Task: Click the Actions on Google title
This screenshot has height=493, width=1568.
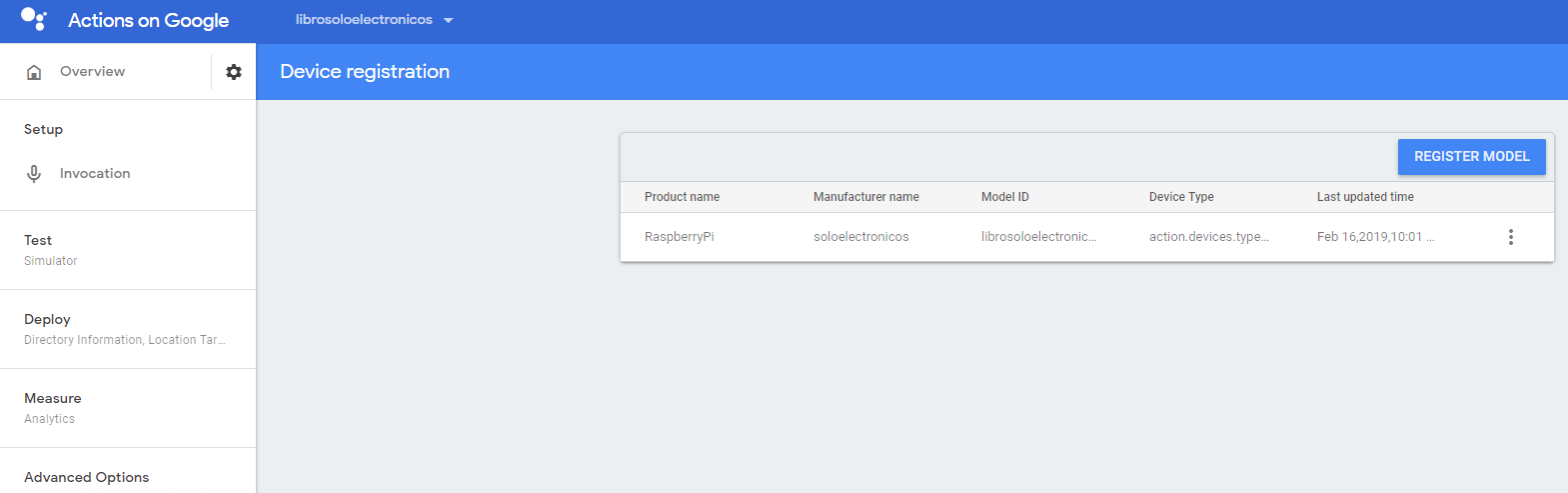Action: point(148,21)
